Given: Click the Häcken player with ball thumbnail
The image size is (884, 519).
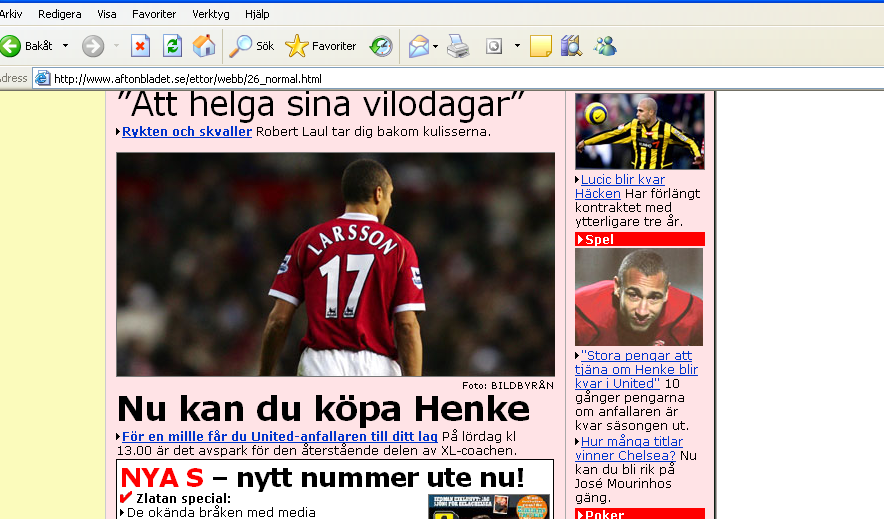Looking at the screenshot, I should [x=640, y=131].
